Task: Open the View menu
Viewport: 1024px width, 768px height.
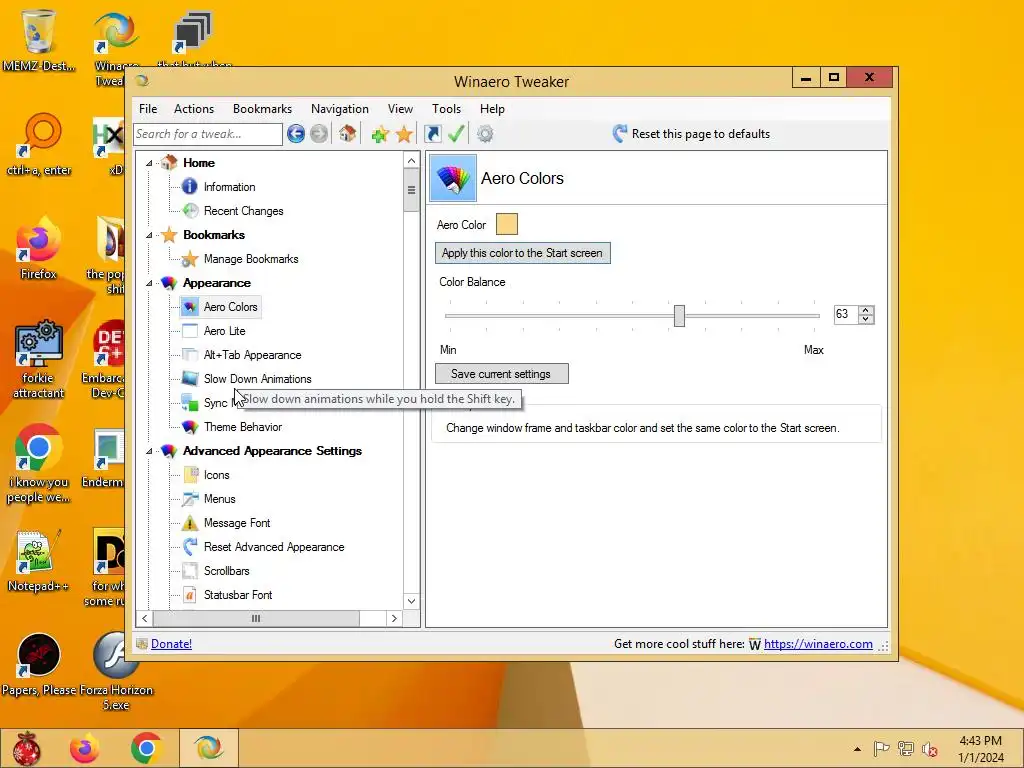Action: [x=400, y=109]
